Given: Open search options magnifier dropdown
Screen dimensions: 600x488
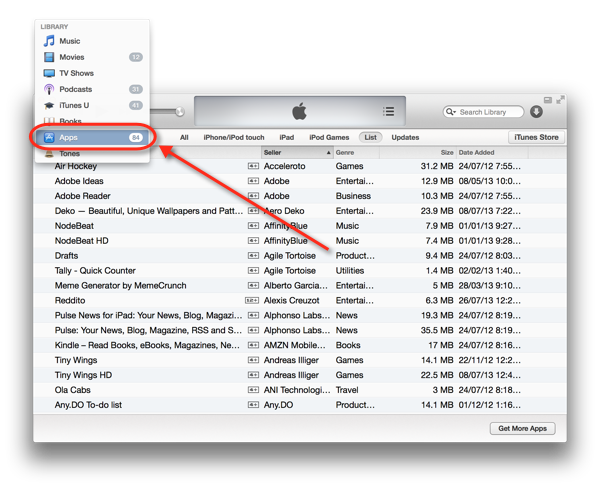Looking at the screenshot, I should pos(452,112).
